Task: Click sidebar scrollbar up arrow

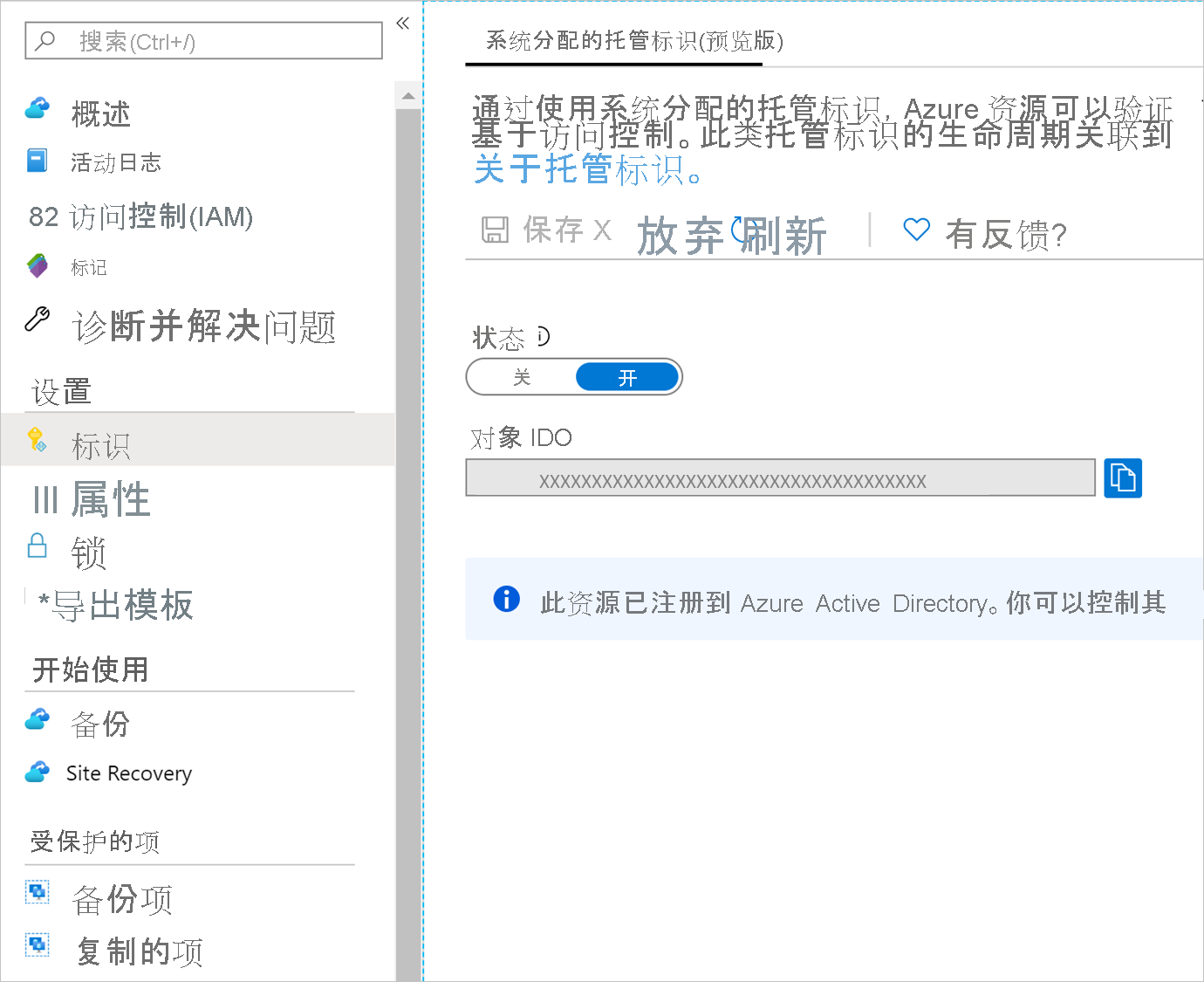Action: [408, 95]
